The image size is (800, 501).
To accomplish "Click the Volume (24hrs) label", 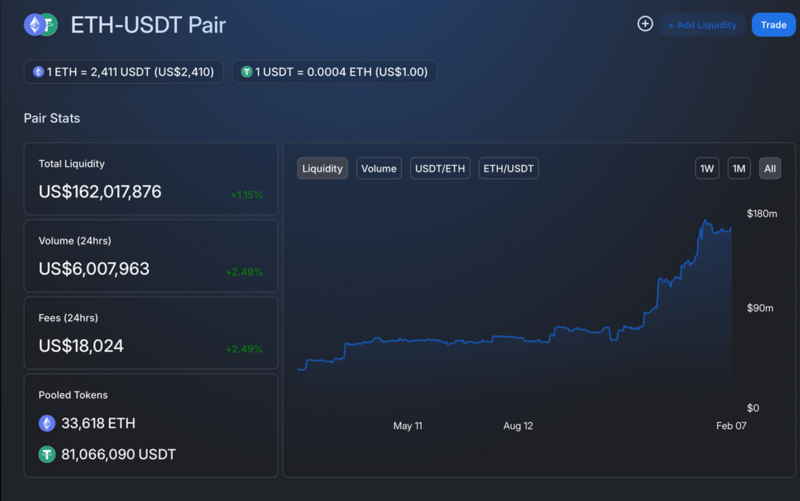I will [x=74, y=241].
